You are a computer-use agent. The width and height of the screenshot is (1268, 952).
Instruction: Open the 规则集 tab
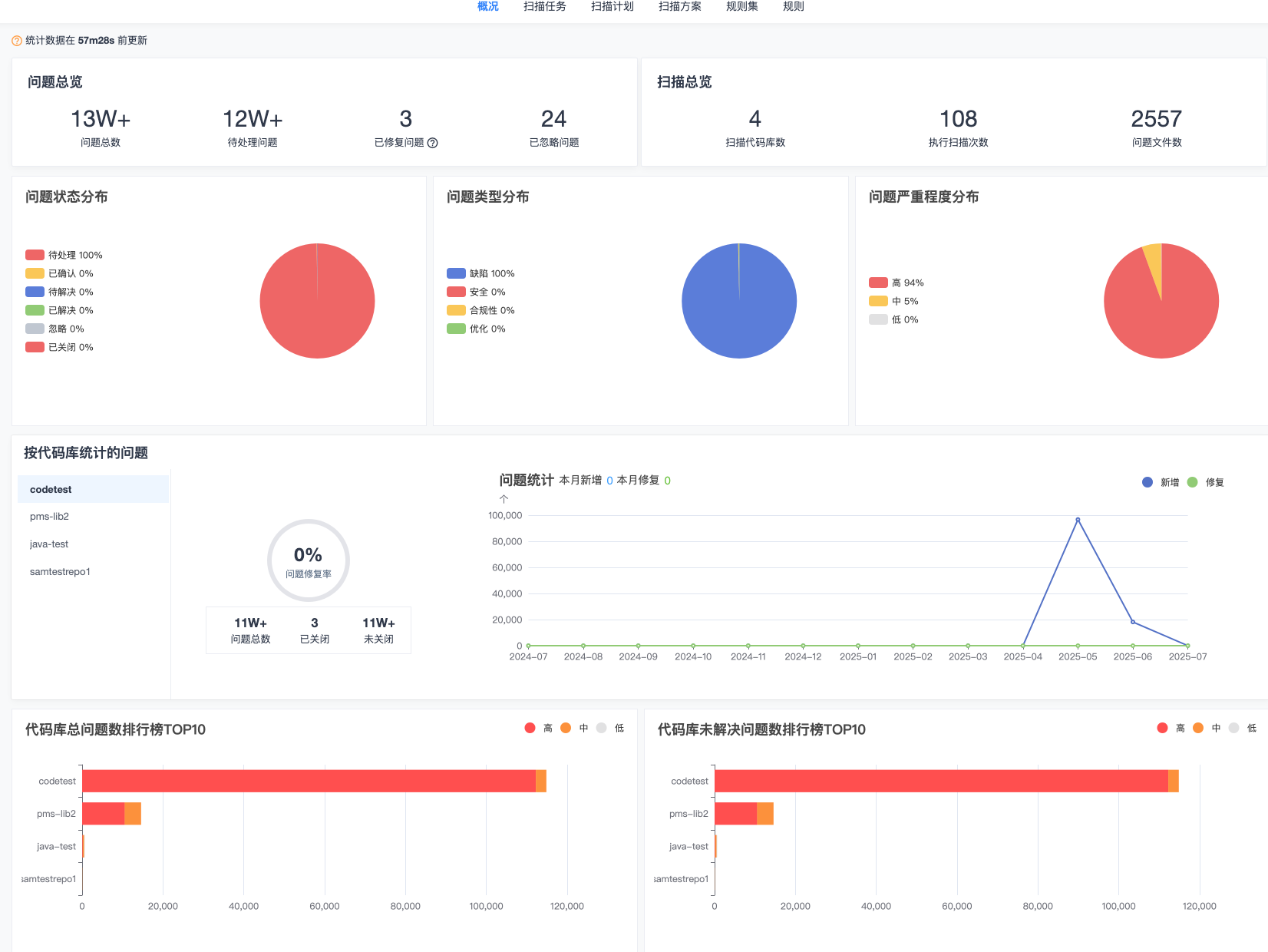(x=741, y=7)
